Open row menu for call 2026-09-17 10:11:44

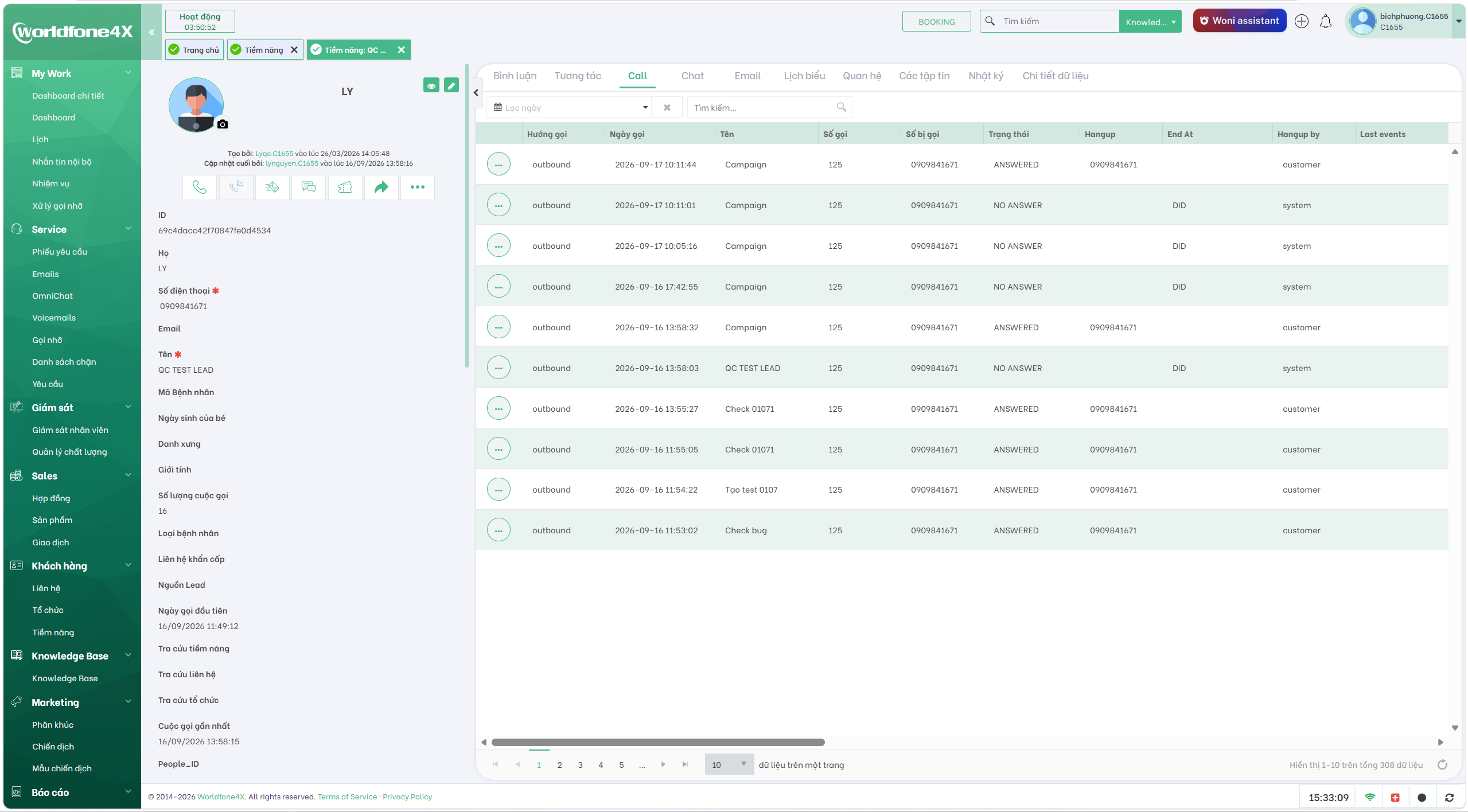tap(499, 165)
